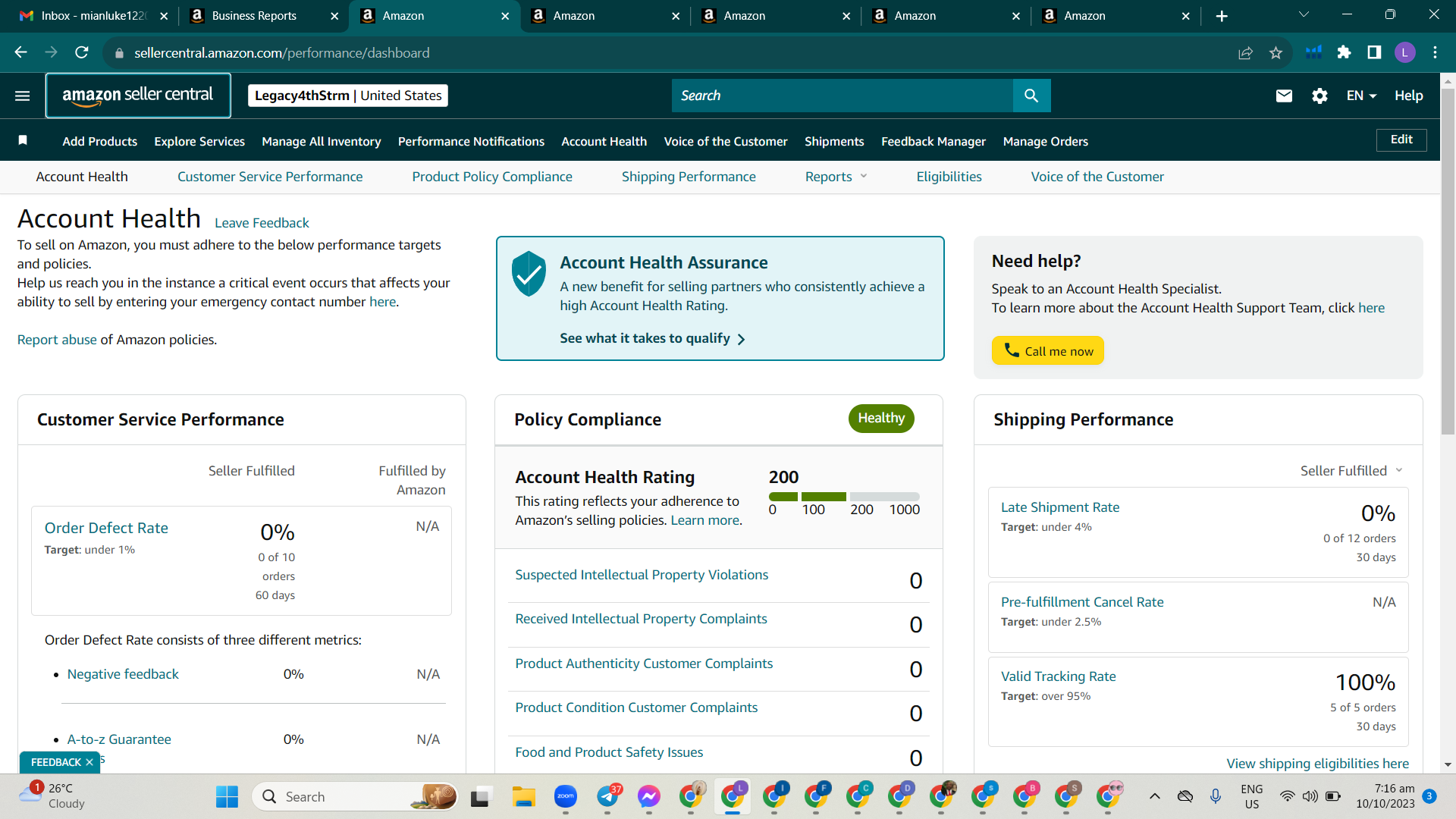The width and height of the screenshot is (1456, 819).
Task: Select the Customer Service Performance tab
Action: coord(270,177)
